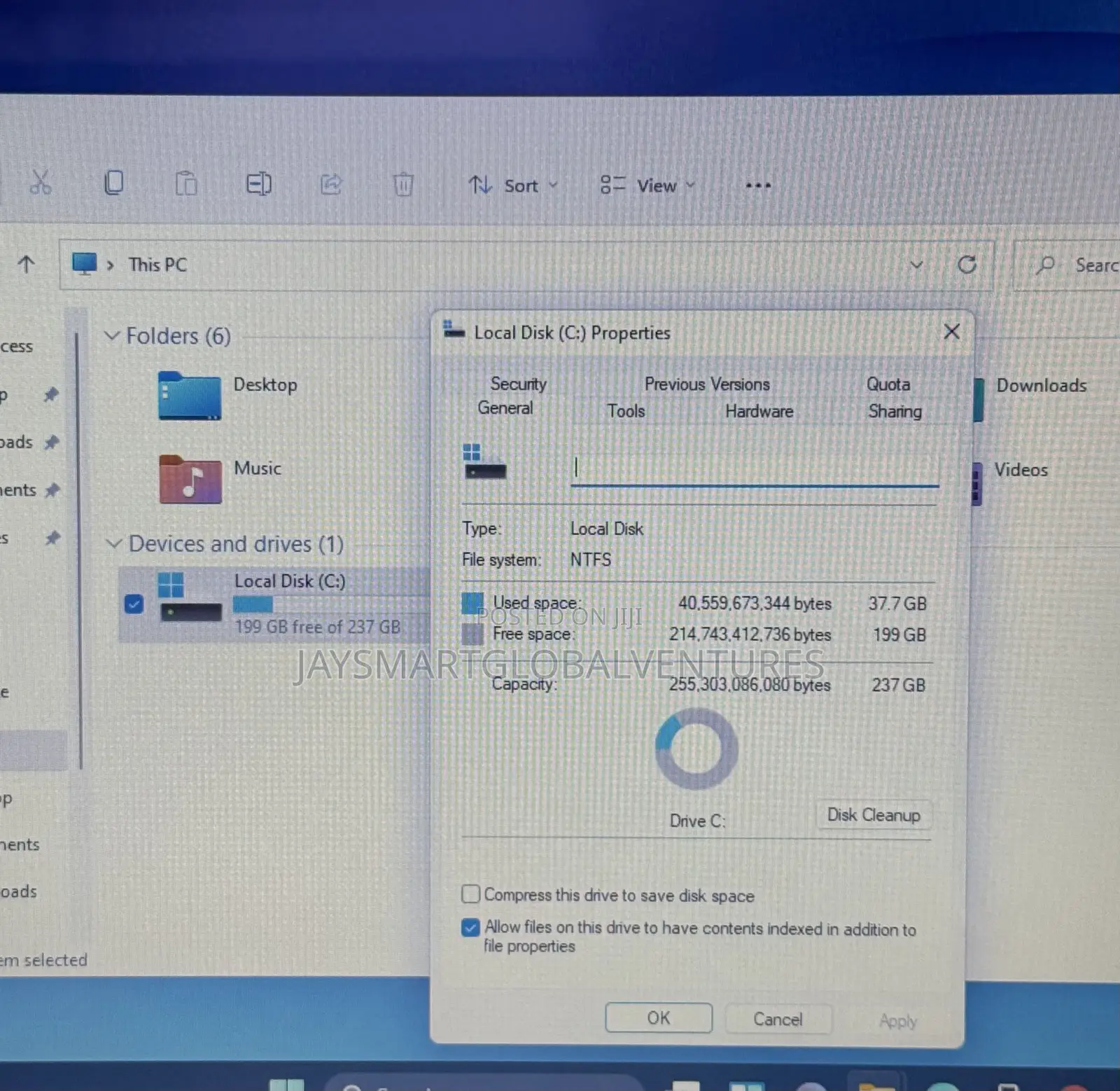Click the Cut scissors icon

coord(41,183)
